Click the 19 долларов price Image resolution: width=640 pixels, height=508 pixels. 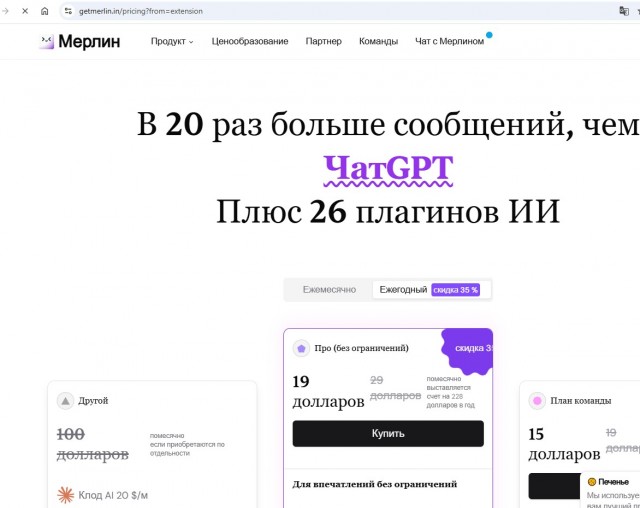[x=328, y=391]
